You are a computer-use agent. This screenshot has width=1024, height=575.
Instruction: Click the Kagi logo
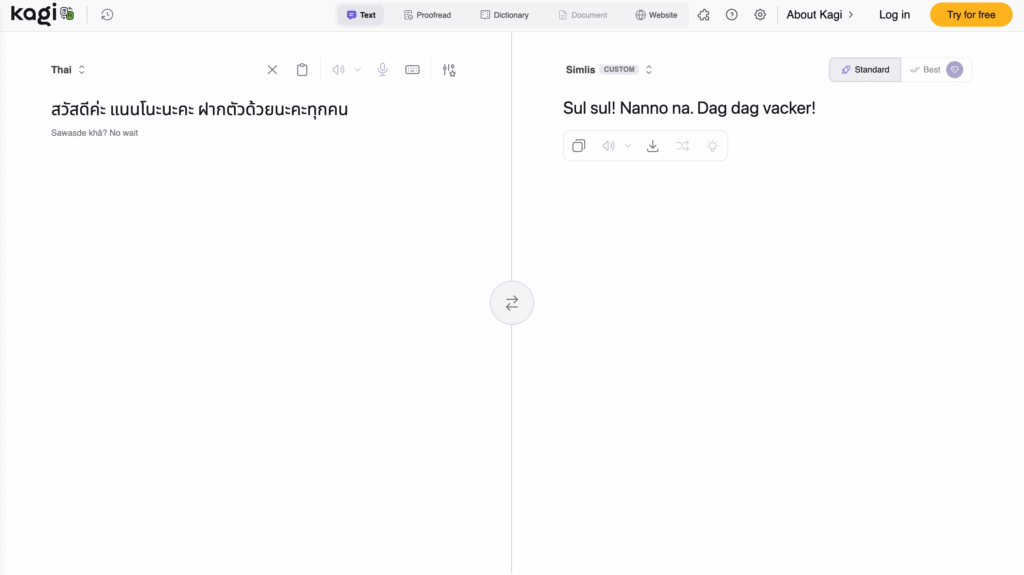click(42, 14)
